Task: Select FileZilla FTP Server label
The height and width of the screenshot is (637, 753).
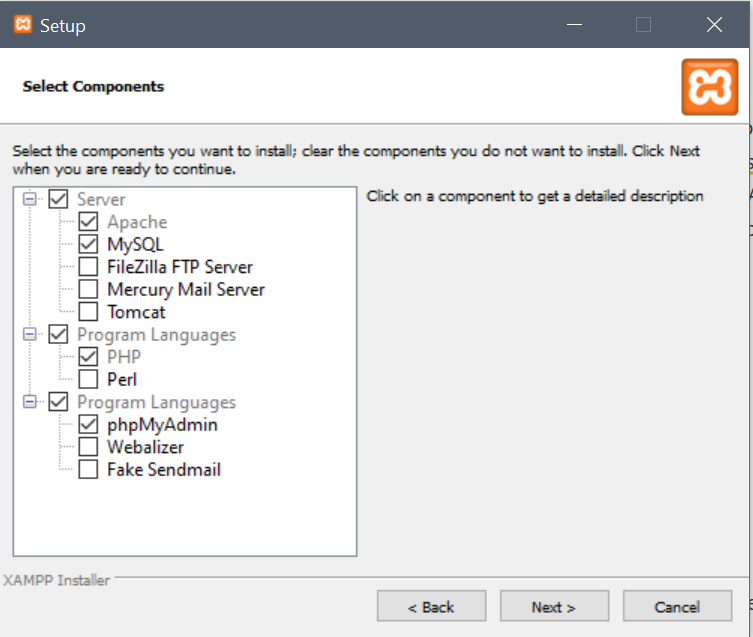Action: coord(180,267)
